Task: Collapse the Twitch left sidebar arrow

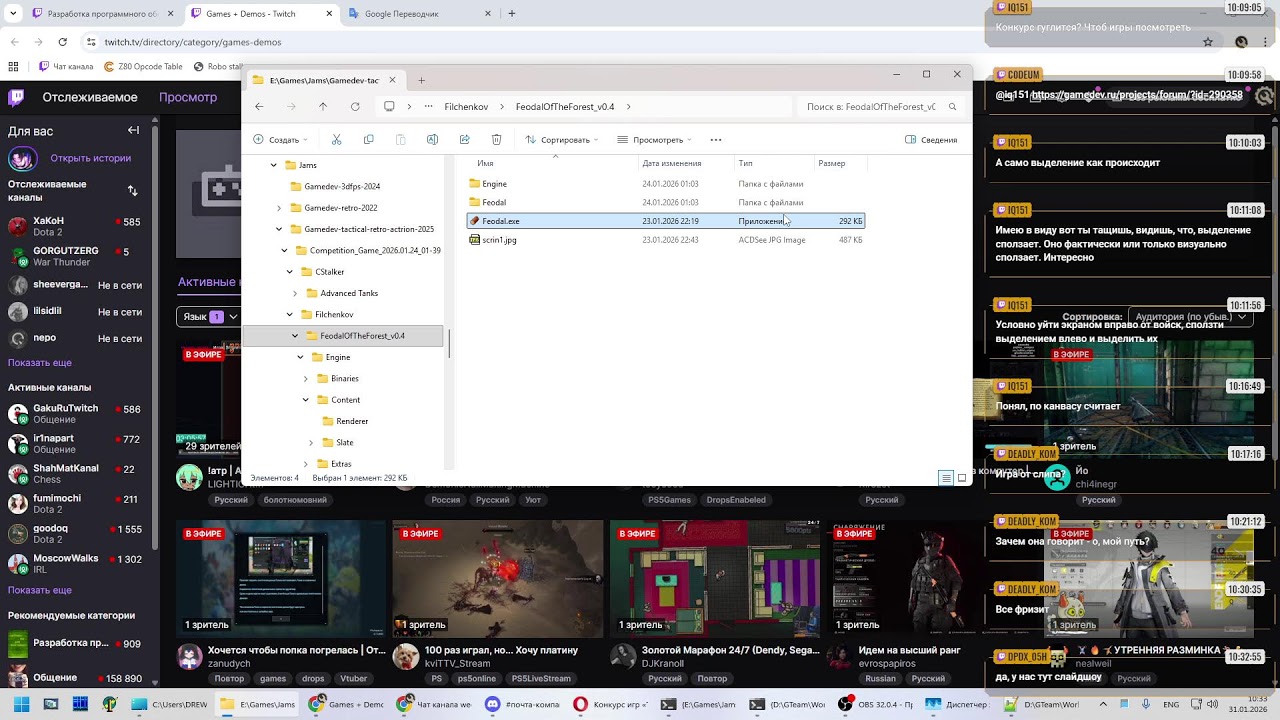Action: (x=133, y=130)
